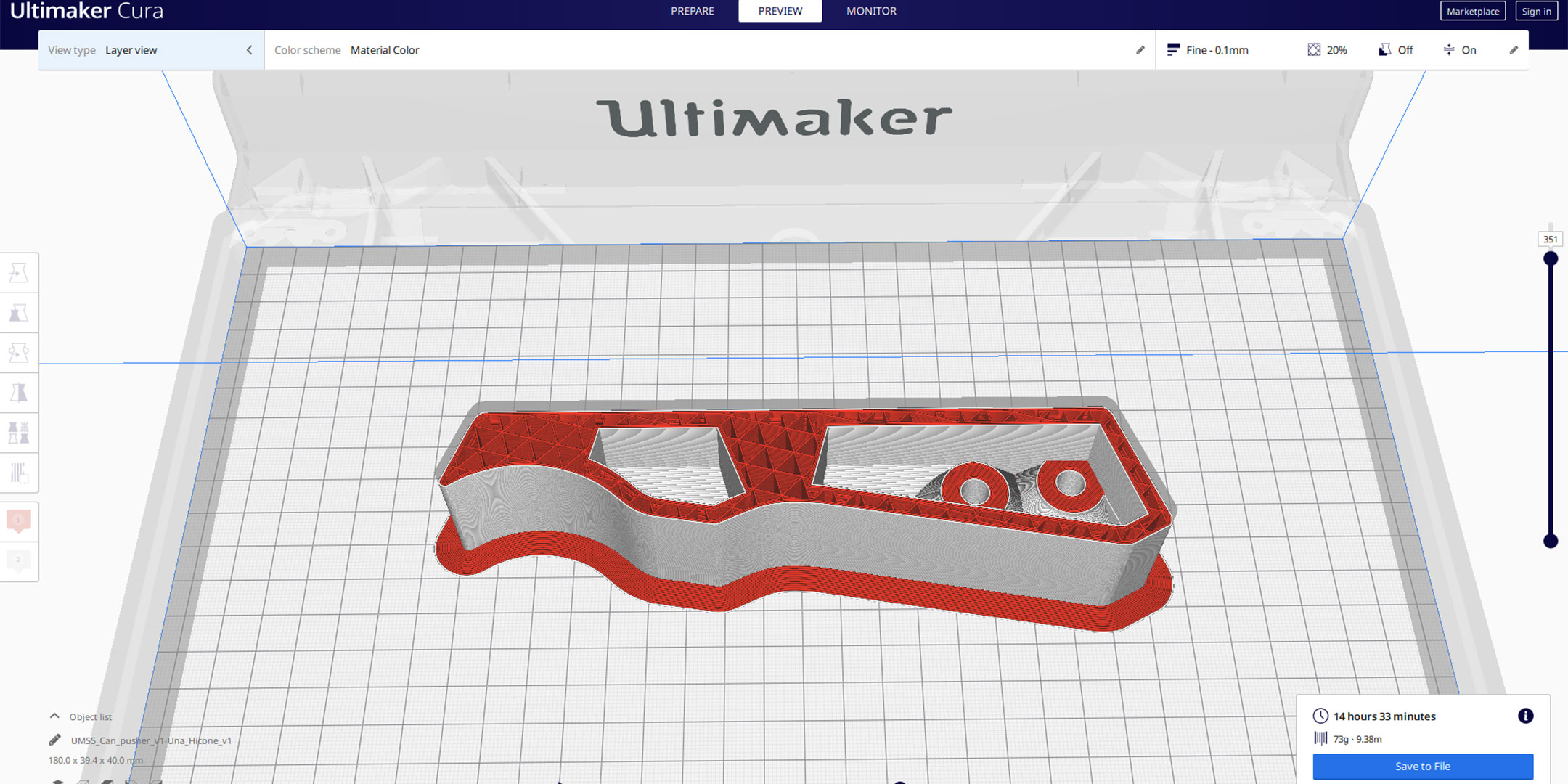Collapse the Object list chevron
Image resolution: width=1568 pixels, height=784 pixels.
tap(54, 716)
